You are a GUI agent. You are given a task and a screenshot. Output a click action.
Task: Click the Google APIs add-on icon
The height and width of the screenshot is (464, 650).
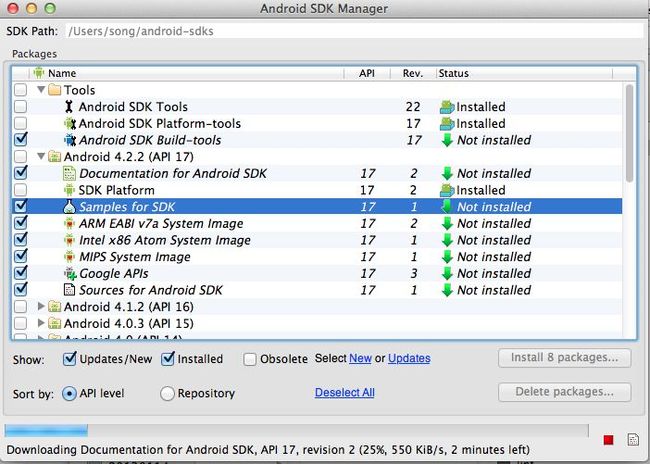tap(70, 274)
